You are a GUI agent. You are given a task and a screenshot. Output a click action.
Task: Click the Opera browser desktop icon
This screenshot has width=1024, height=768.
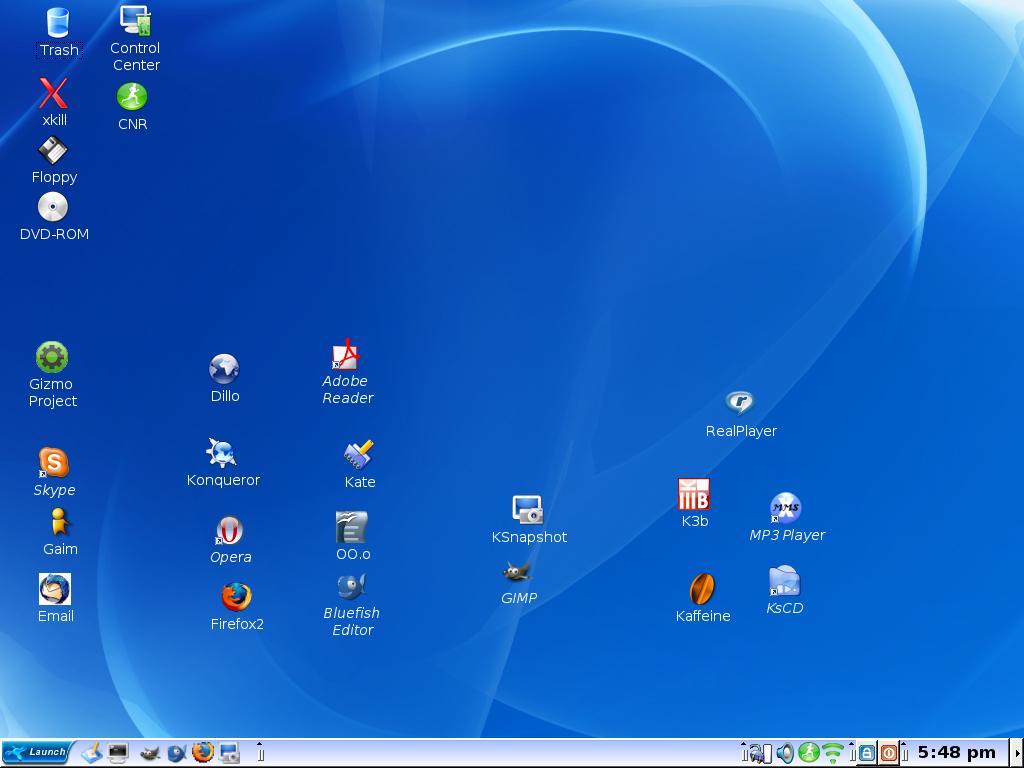[x=229, y=530]
